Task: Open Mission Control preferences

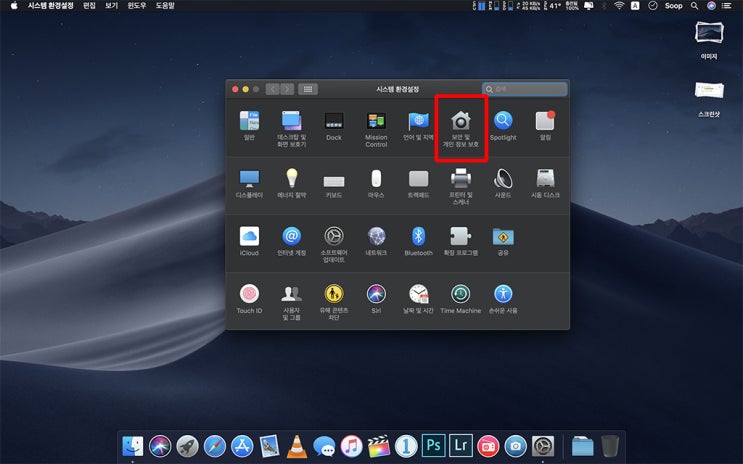Action: tap(376, 128)
